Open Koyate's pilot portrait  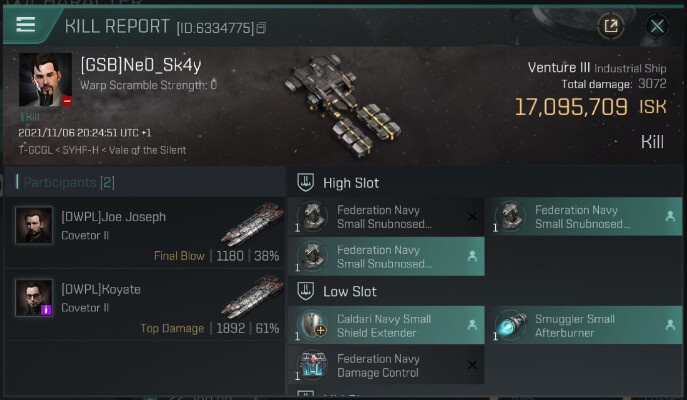34,298
